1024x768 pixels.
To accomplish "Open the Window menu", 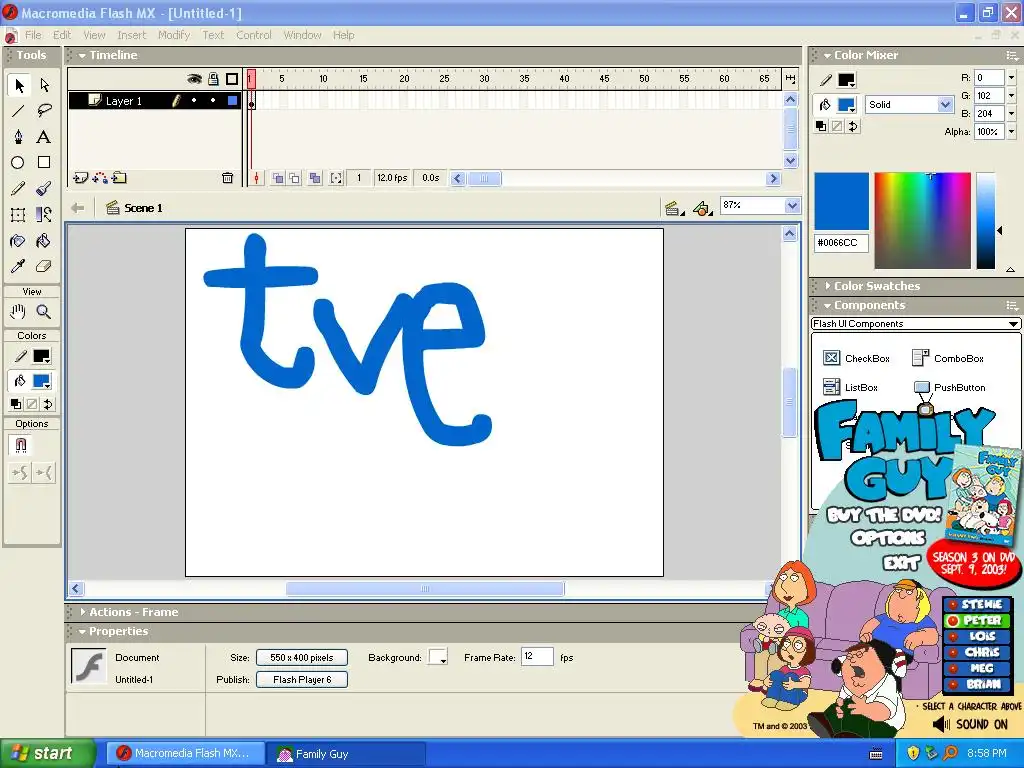I will [x=302, y=35].
